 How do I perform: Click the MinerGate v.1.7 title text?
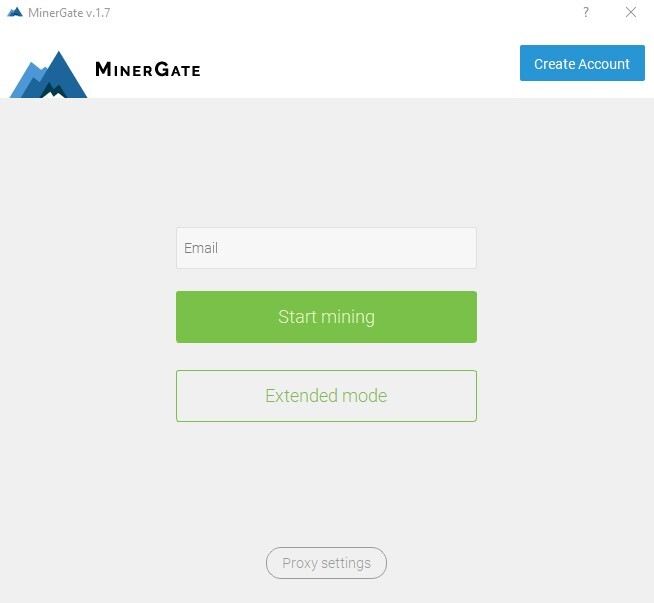coord(69,13)
